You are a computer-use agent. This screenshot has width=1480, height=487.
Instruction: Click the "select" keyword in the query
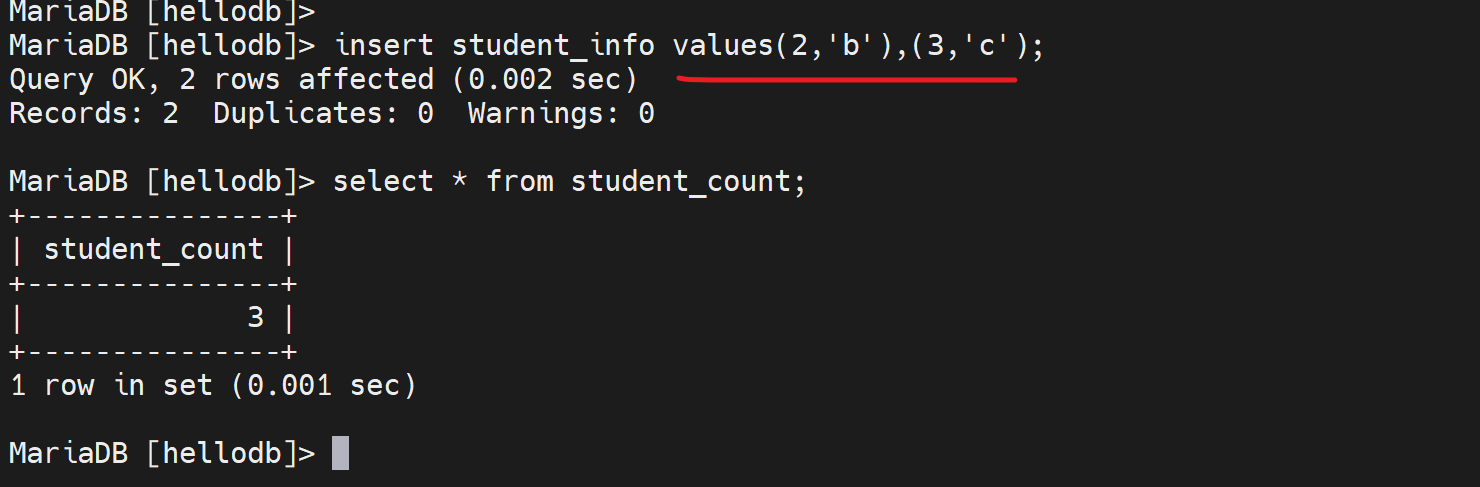383,181
